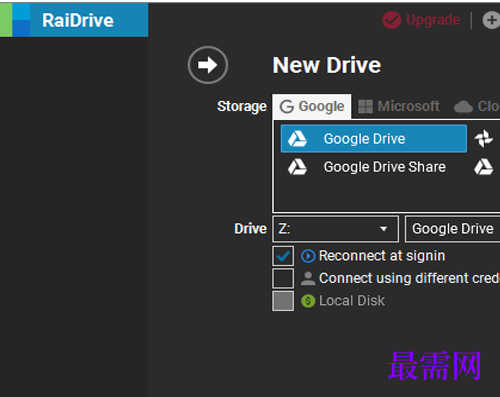Image resolution: width=500 pixels, height=397 pixels.
Task: Click the arrow icon beside New Drive
Action: pos(208,65)
